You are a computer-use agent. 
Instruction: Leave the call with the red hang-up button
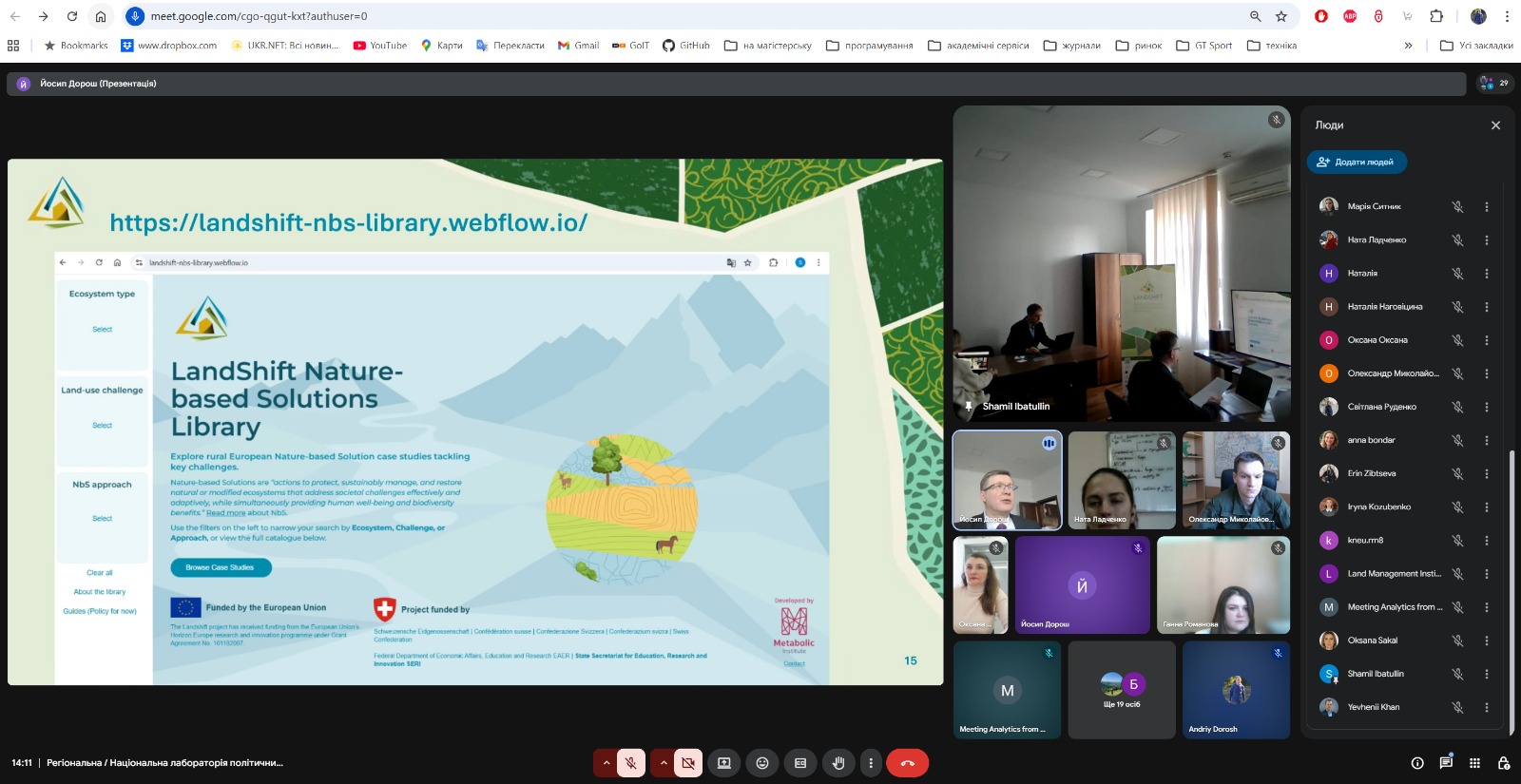907,763
